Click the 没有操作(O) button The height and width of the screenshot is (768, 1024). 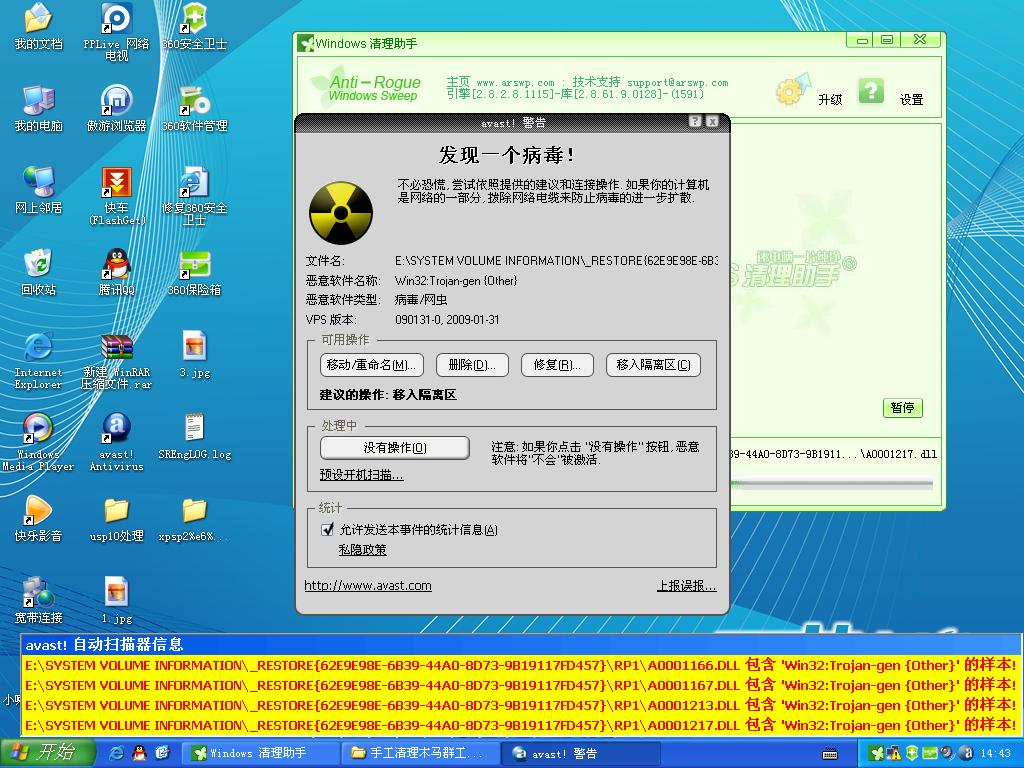pyautogui.click(x=394, y=448)
